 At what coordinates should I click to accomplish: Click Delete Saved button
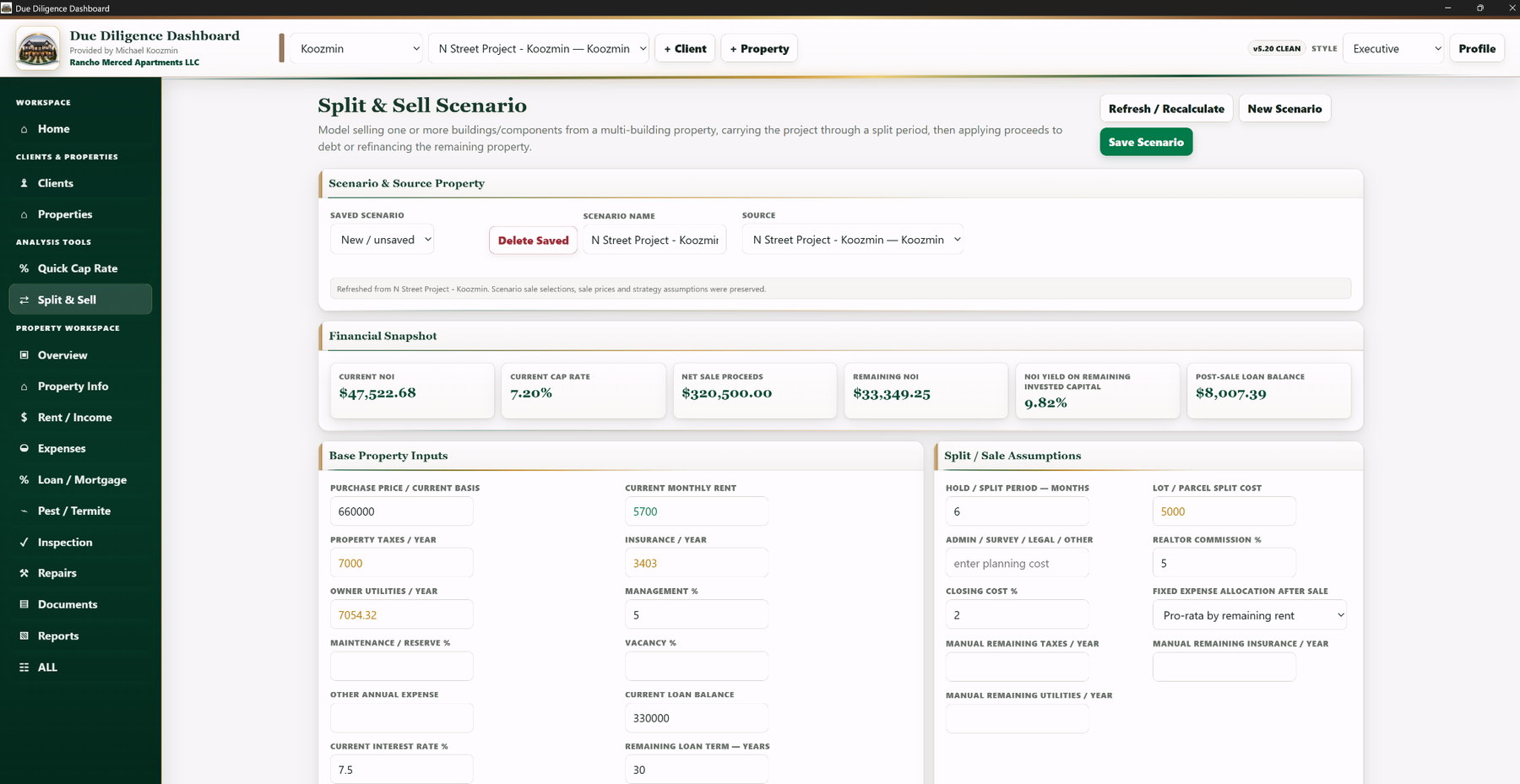[533, 241]
